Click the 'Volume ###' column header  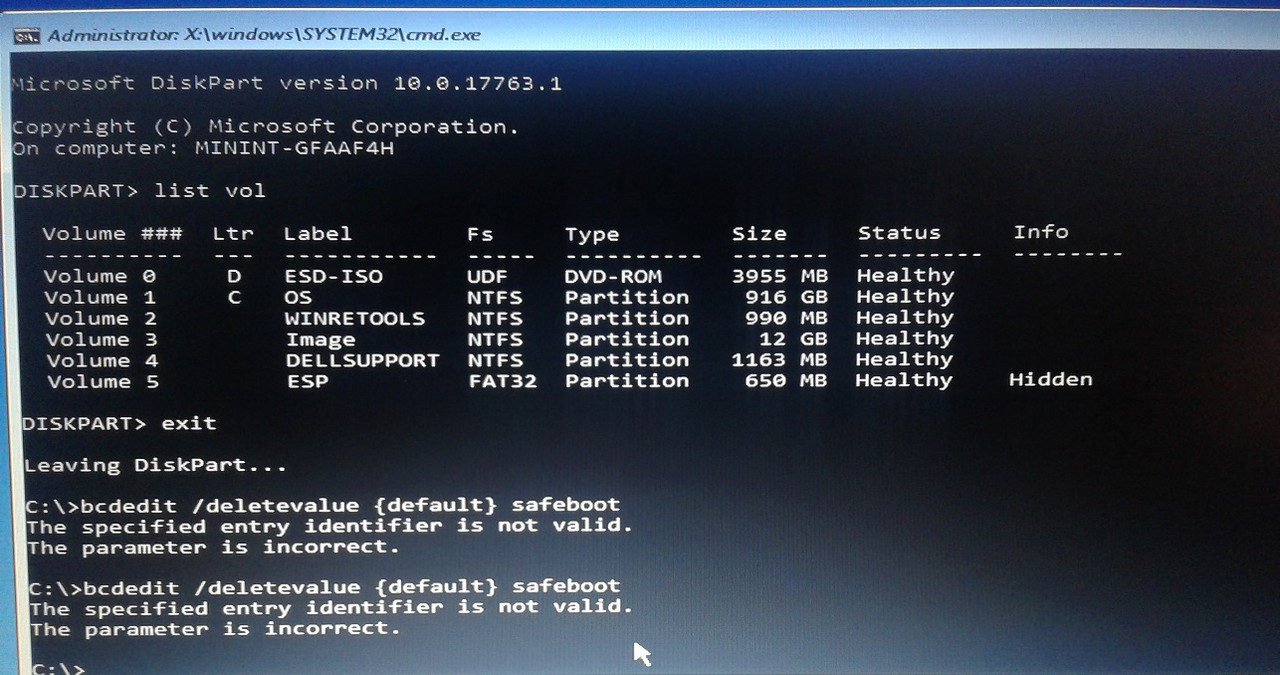pos(112,234)
